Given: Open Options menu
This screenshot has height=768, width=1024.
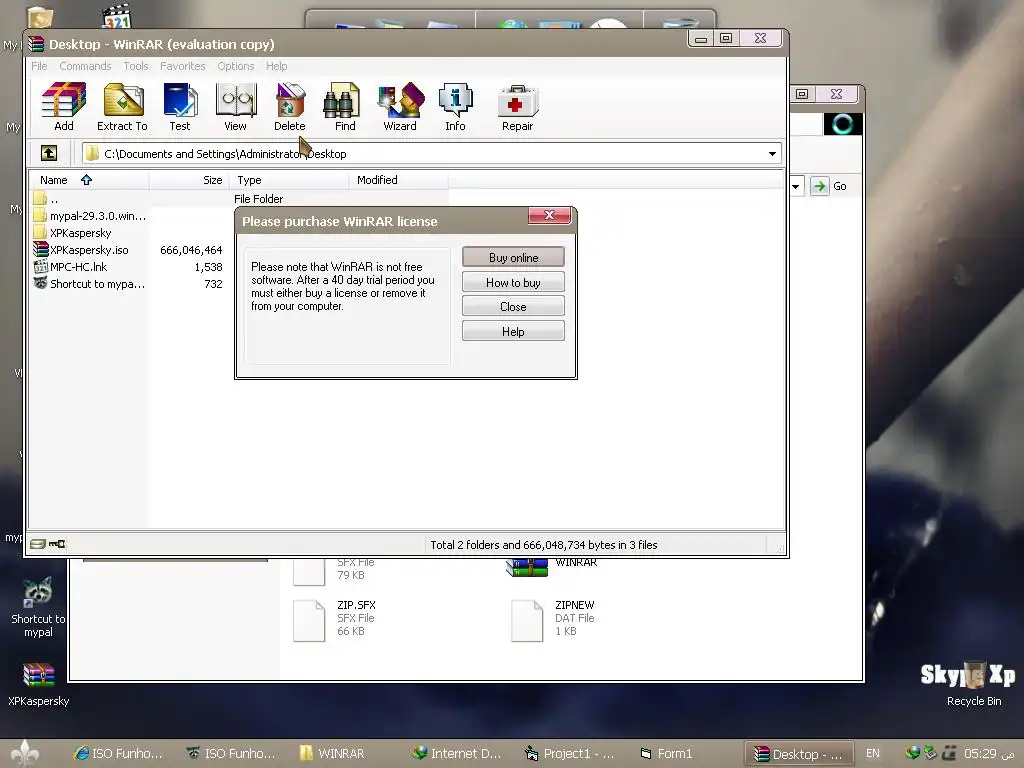Looking at the screenshot, I should coord(236,66).
